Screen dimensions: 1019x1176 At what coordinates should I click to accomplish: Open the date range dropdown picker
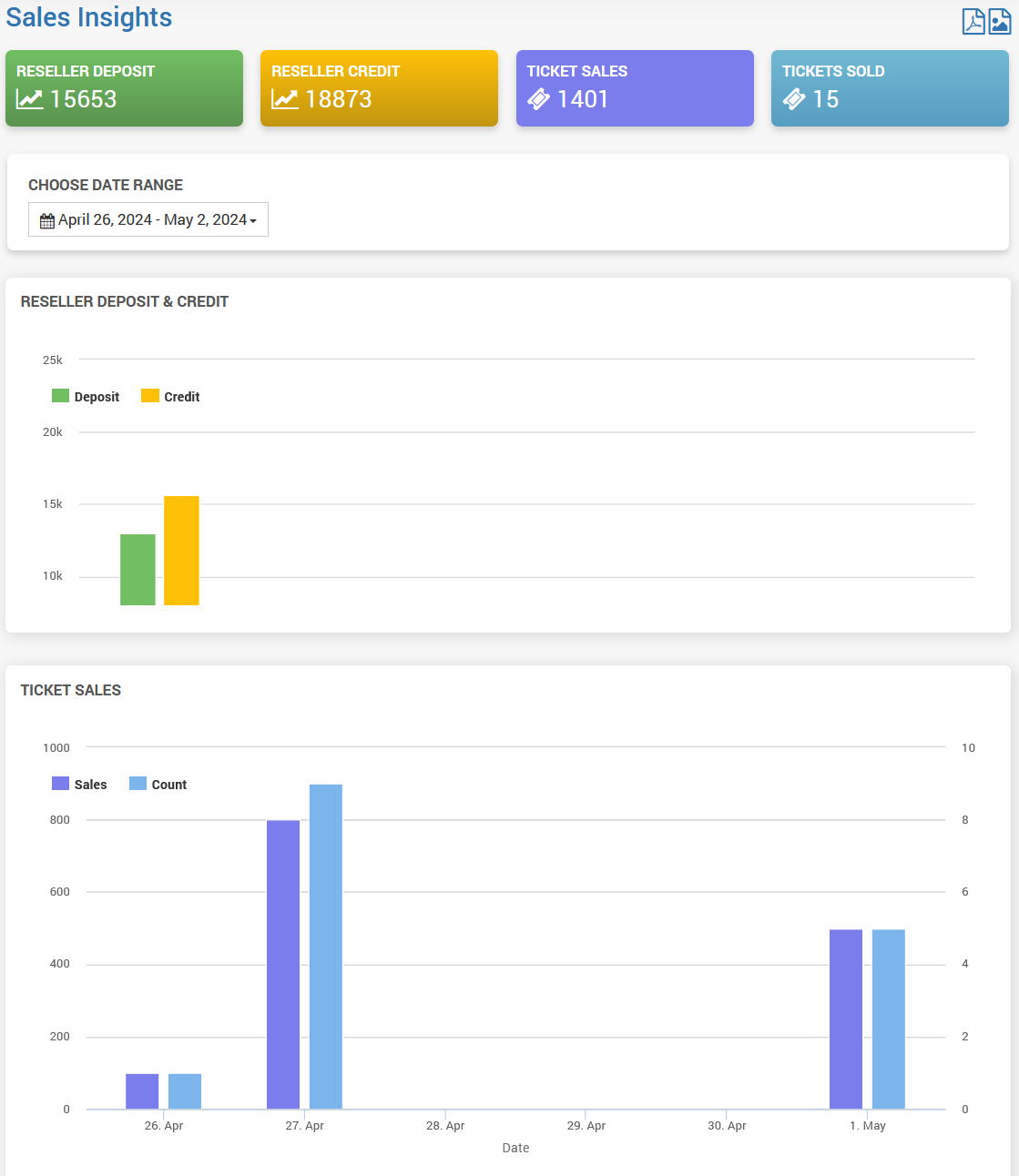148,219
